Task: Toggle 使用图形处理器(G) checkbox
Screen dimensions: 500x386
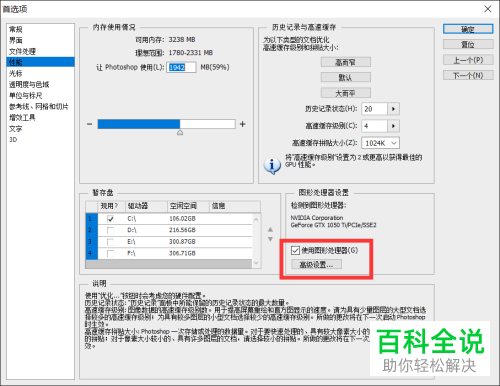Action: tap(295, 250)
